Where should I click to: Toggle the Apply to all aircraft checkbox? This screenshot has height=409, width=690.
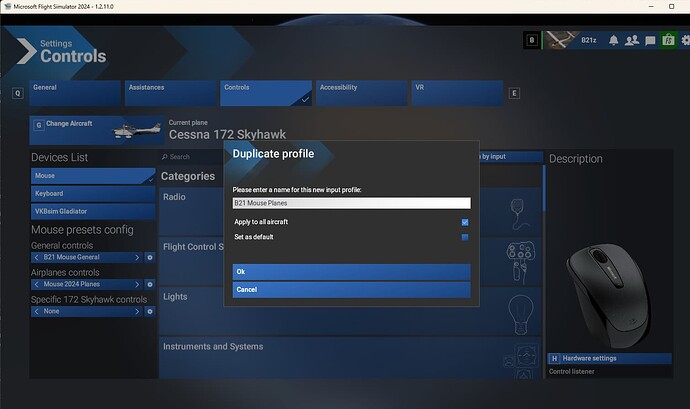(x=465, y=222)
